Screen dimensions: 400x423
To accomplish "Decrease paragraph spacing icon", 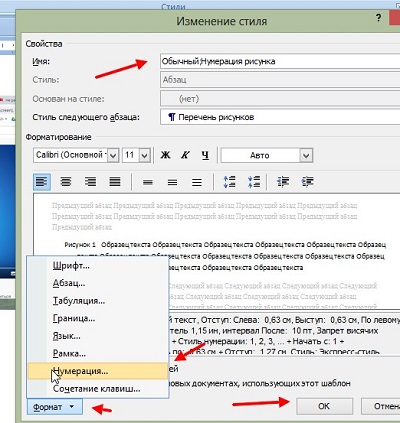I will [254, 182].
